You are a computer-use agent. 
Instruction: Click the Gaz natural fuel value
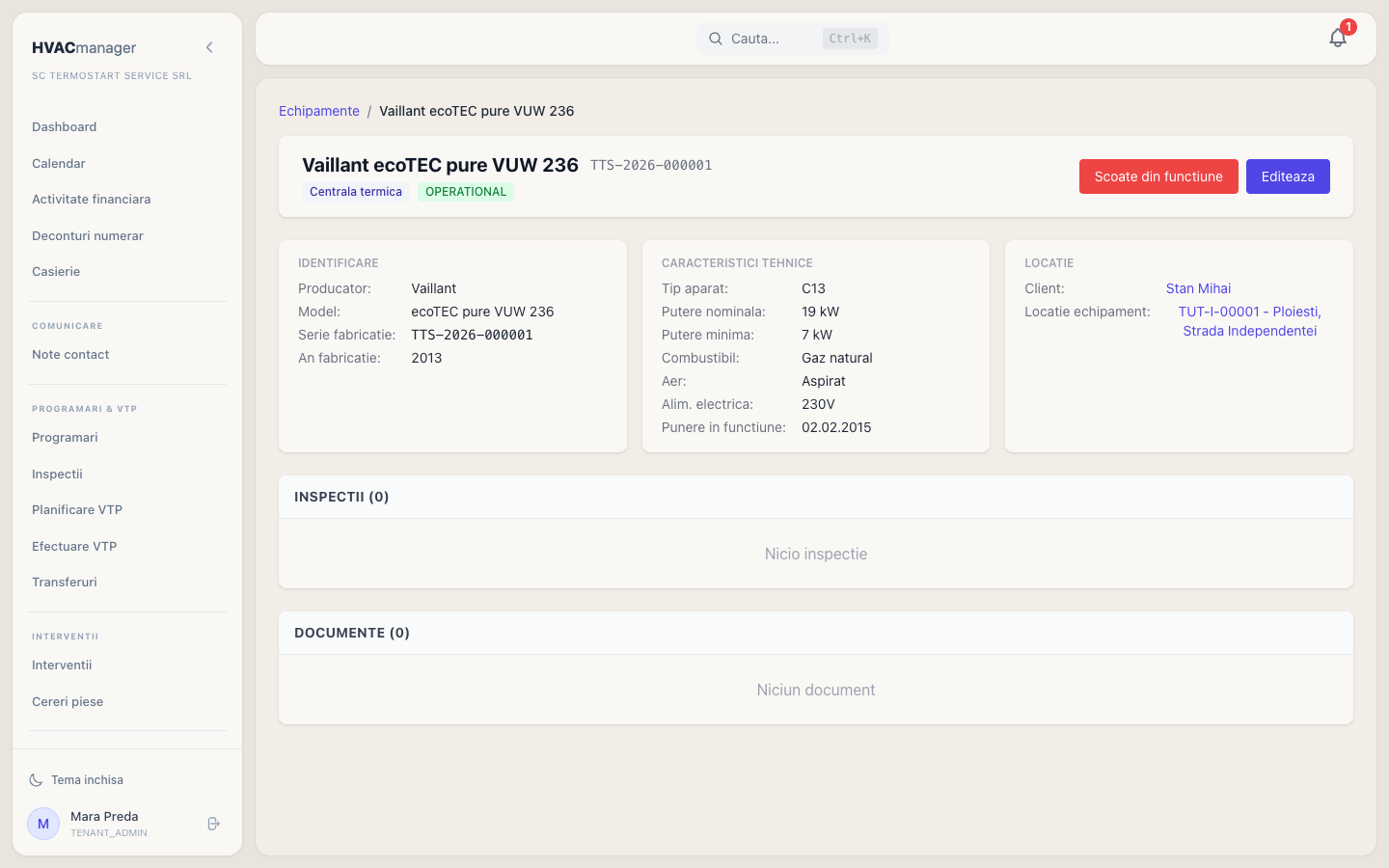point(837,358)
